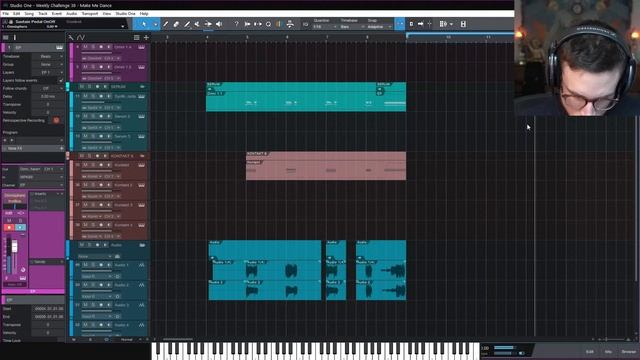This screenshot has height=360, width=640.
Task: Record-arm the Serum 3 track
Action: point(101,136)
